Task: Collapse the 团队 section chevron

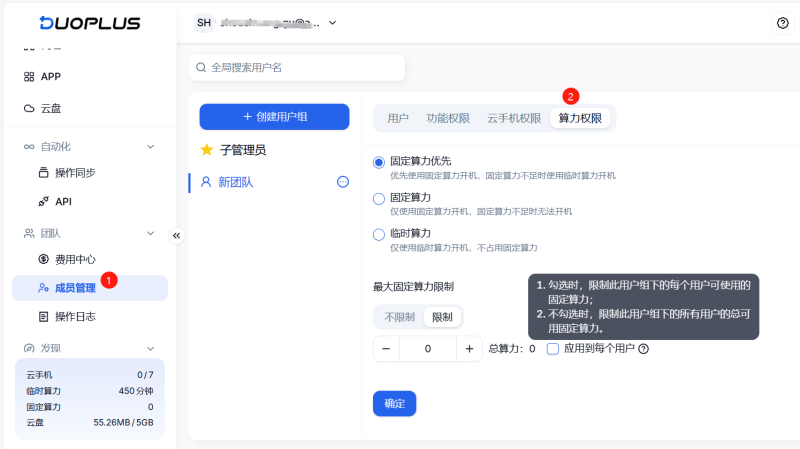Action: (151, 233)
